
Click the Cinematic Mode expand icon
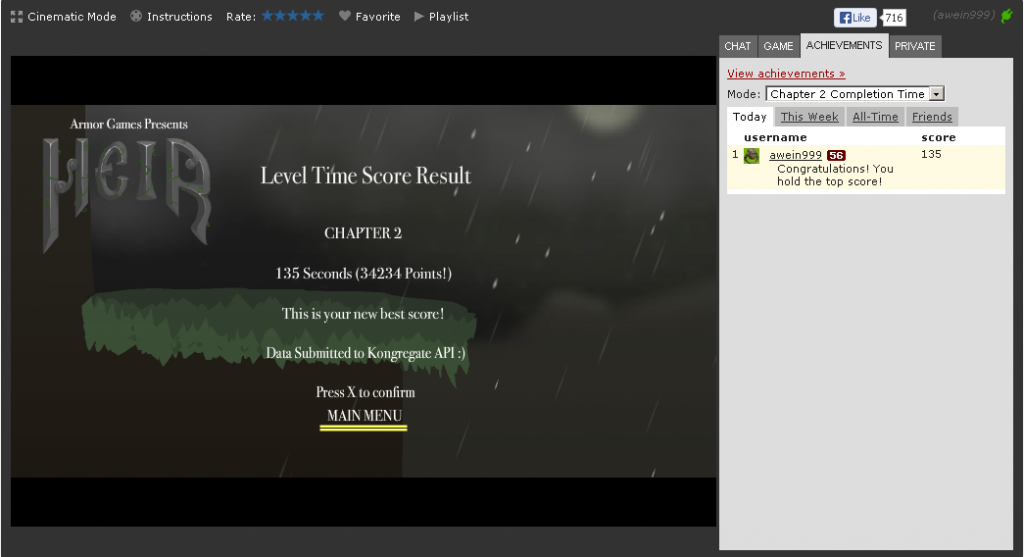(17, 17)
